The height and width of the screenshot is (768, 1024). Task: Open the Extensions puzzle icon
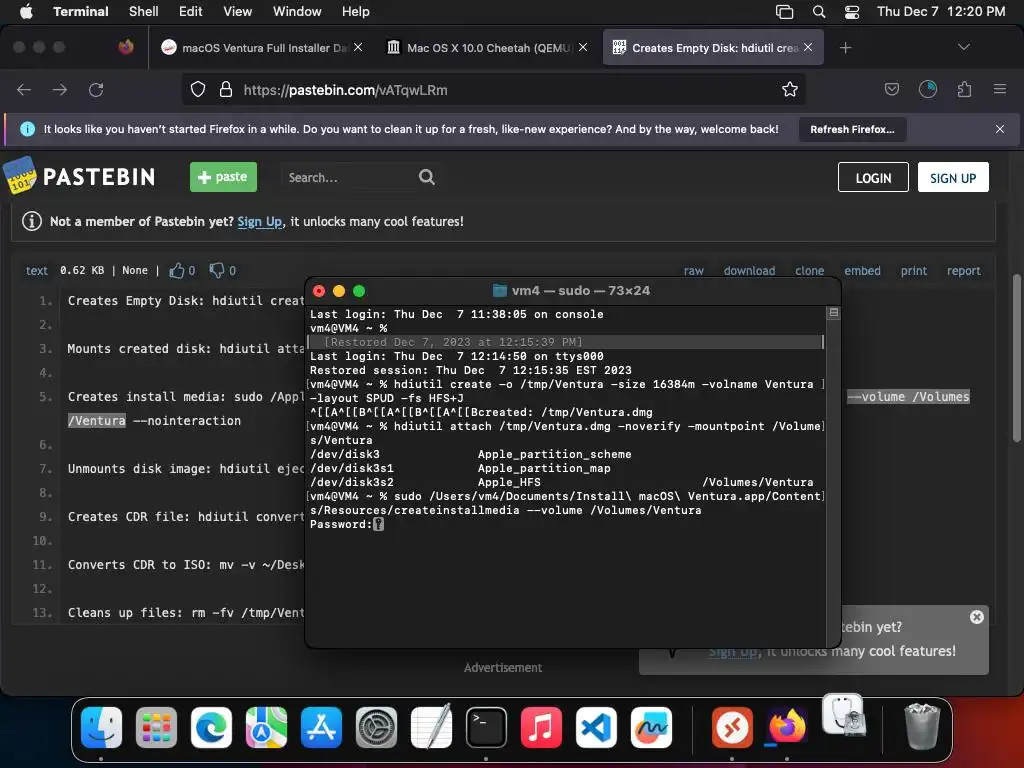click(965, 89)
